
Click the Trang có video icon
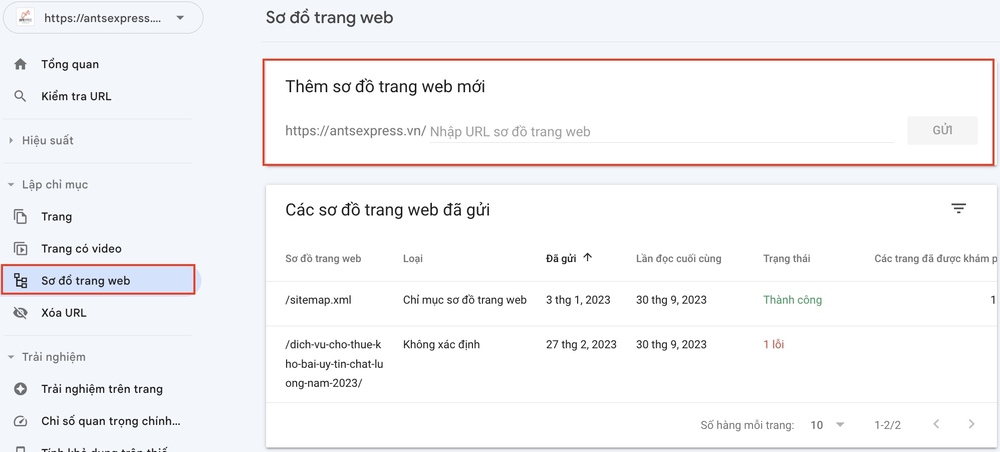(x=20, y=249)
